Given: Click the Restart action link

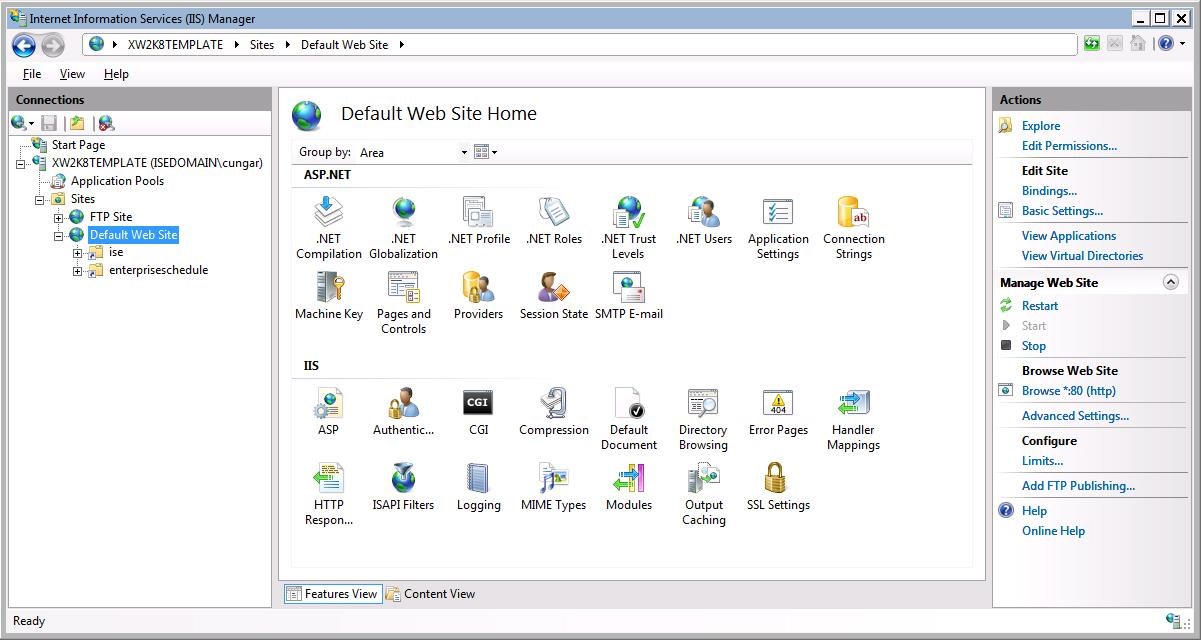Looking at the screenshot, I should (1040, 306).
